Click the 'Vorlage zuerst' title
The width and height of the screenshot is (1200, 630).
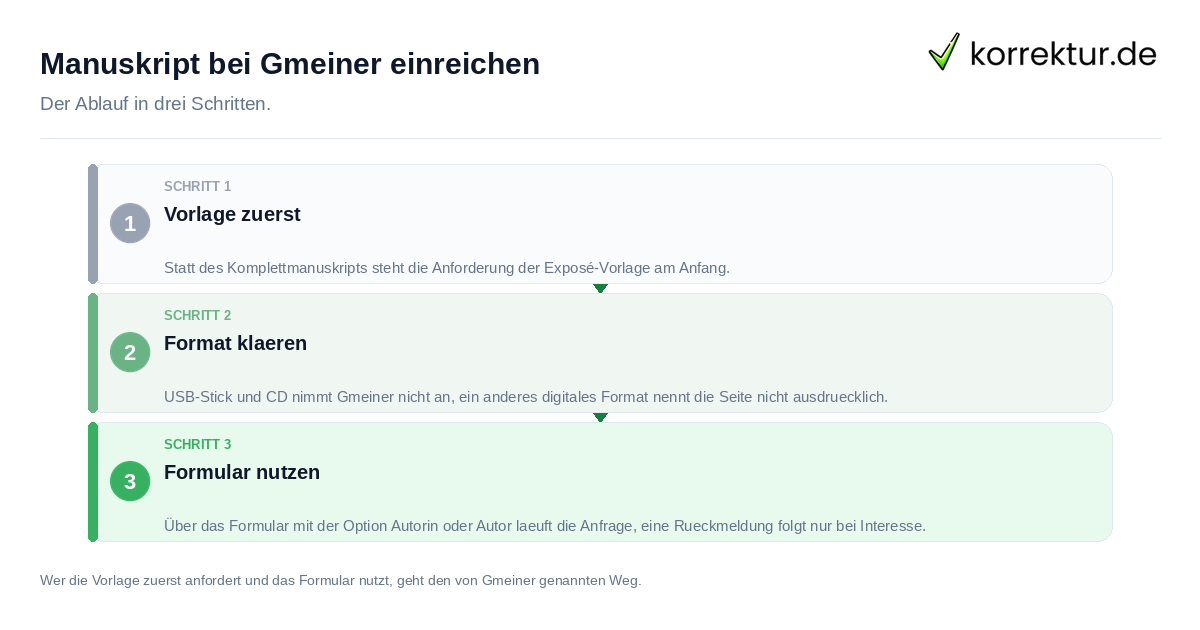[232, 214]
